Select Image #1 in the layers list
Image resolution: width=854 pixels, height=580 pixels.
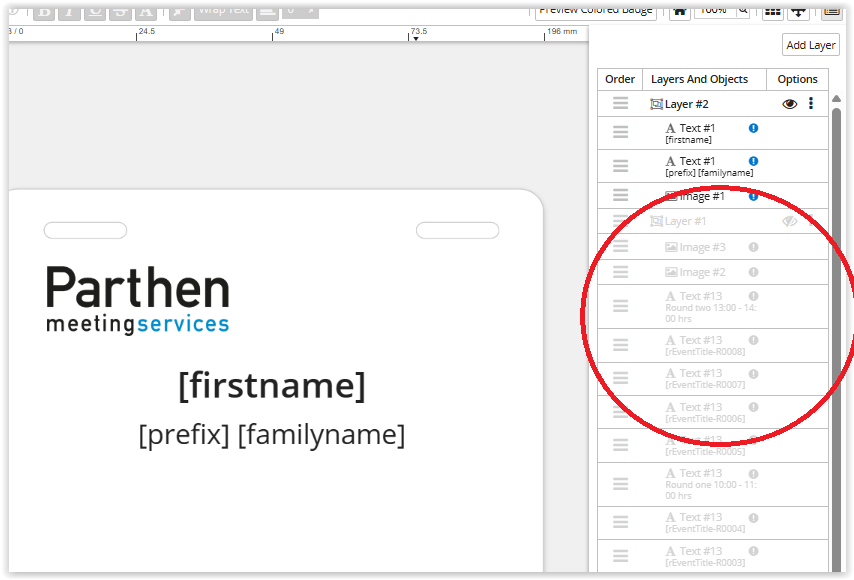point(701,196)
